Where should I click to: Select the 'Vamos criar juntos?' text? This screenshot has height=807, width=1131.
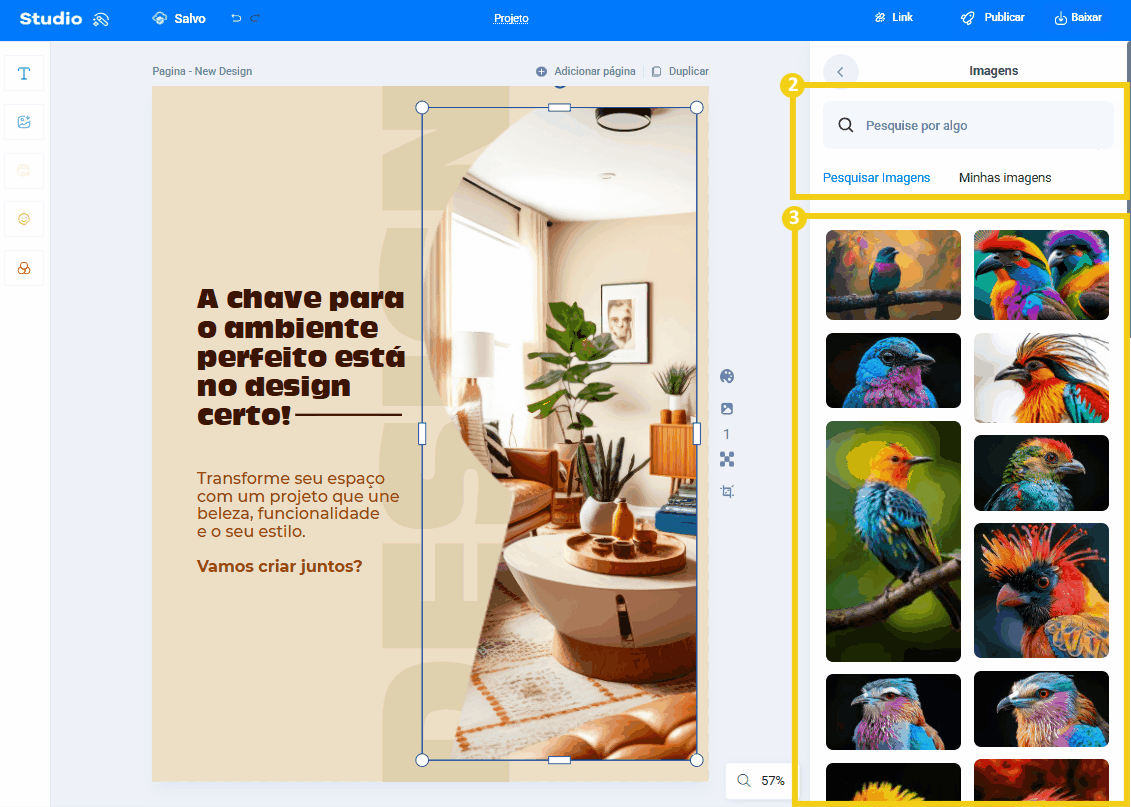coord(280,566)
